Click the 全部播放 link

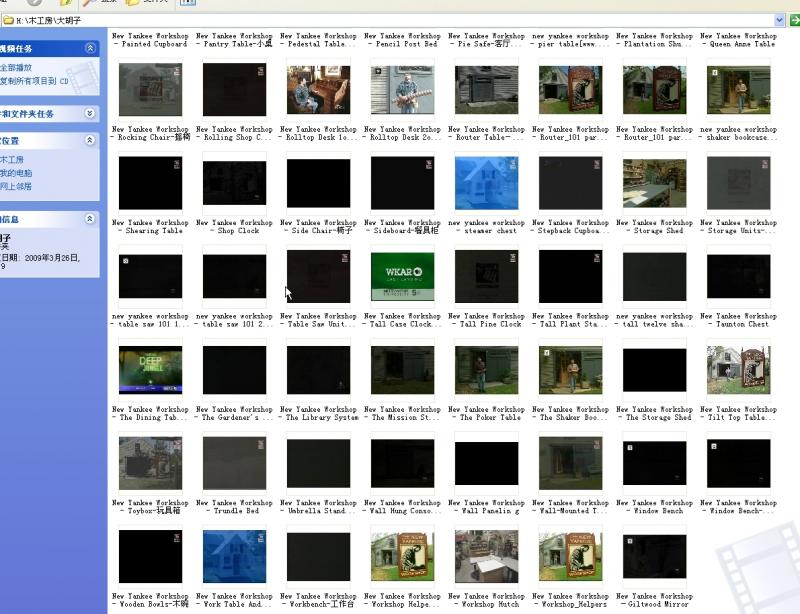click(16, 67)
